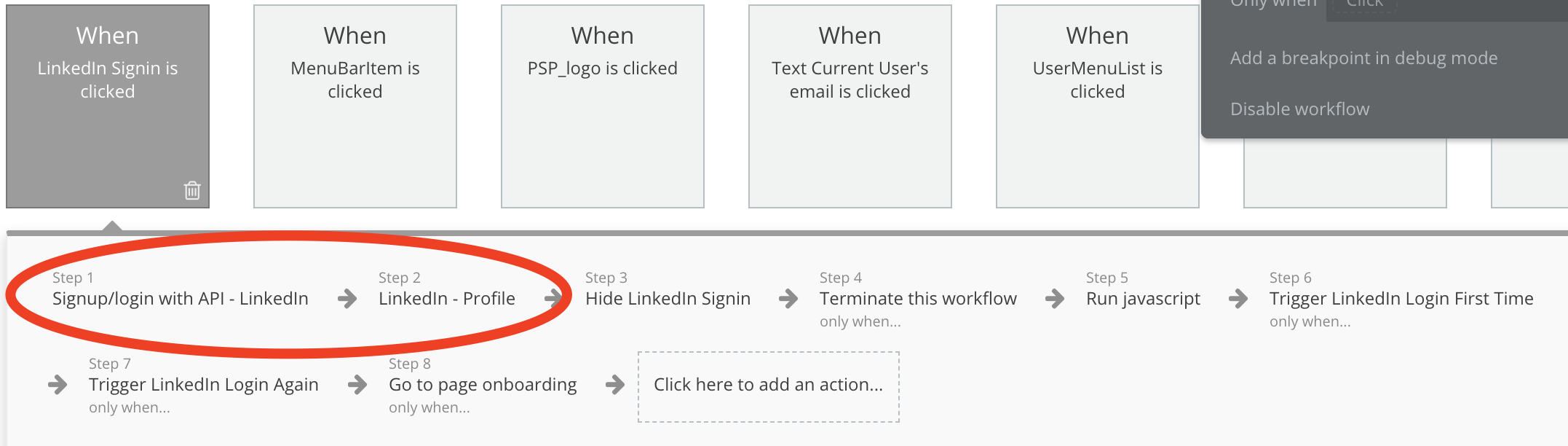This screenshot has width=1568, height=446.
Task: Open Step 6 Trigger LinkedIn Login First Time
Action: pos(1401,300)
